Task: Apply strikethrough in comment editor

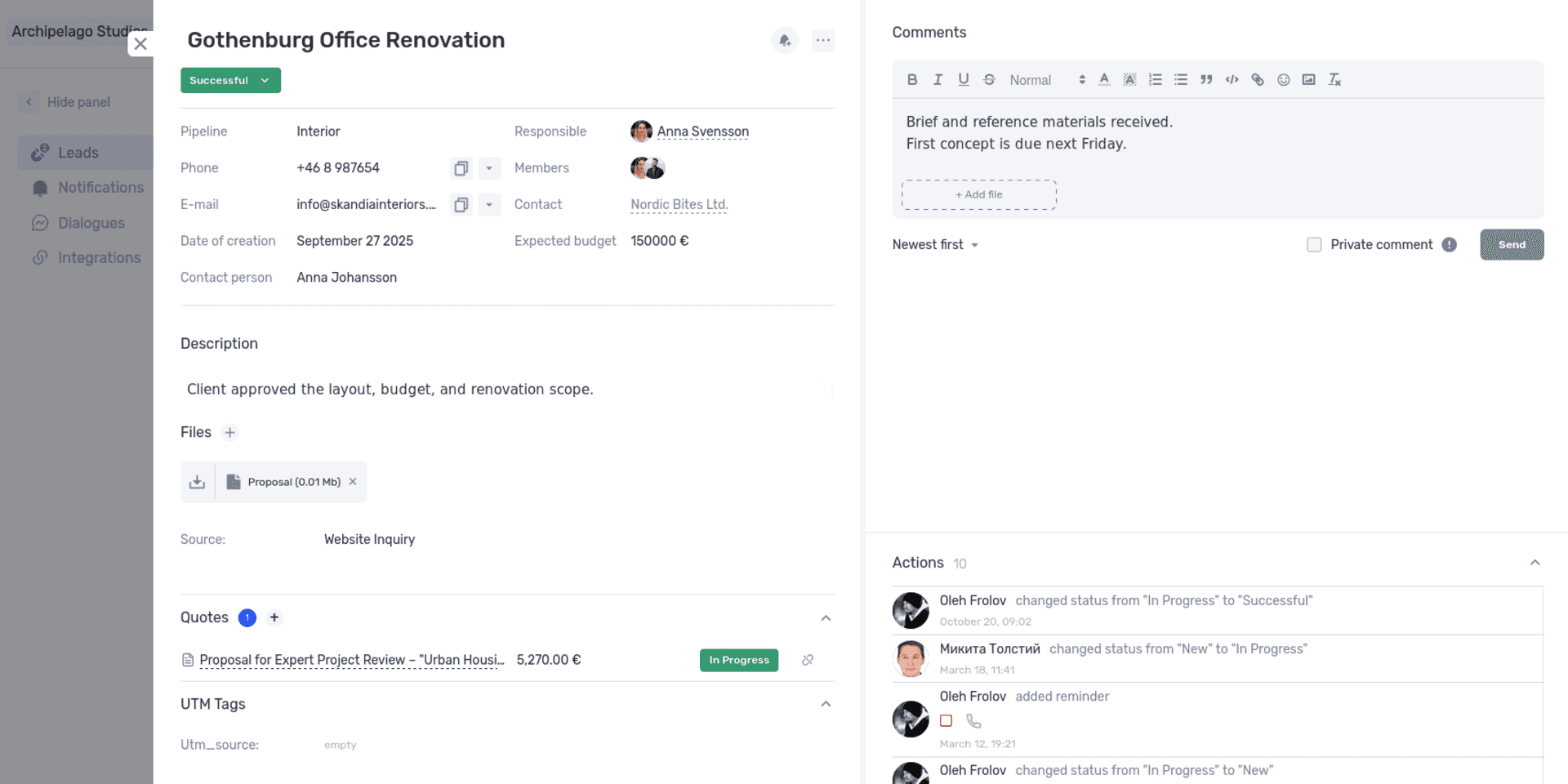Action: pyautogui.click(x=989, y=79)
